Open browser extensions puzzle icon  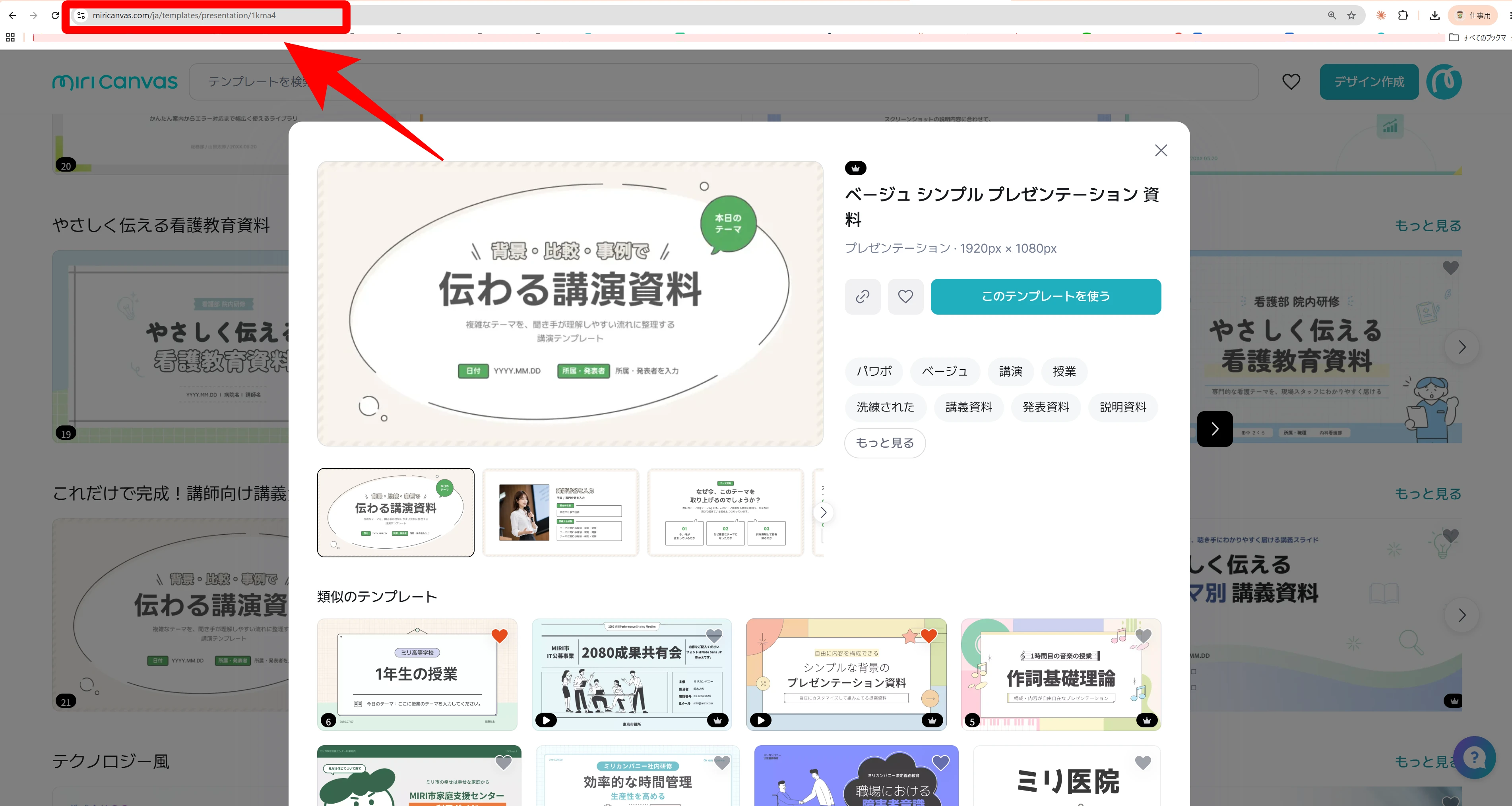tap(1402, 15)
